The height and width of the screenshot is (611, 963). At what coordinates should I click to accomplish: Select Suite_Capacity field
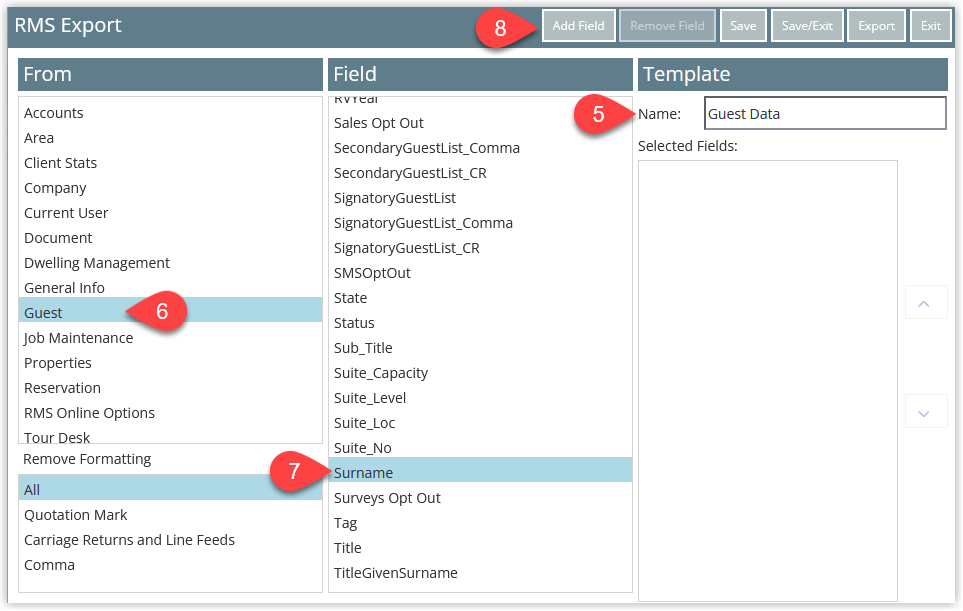[x=480, y=373]
